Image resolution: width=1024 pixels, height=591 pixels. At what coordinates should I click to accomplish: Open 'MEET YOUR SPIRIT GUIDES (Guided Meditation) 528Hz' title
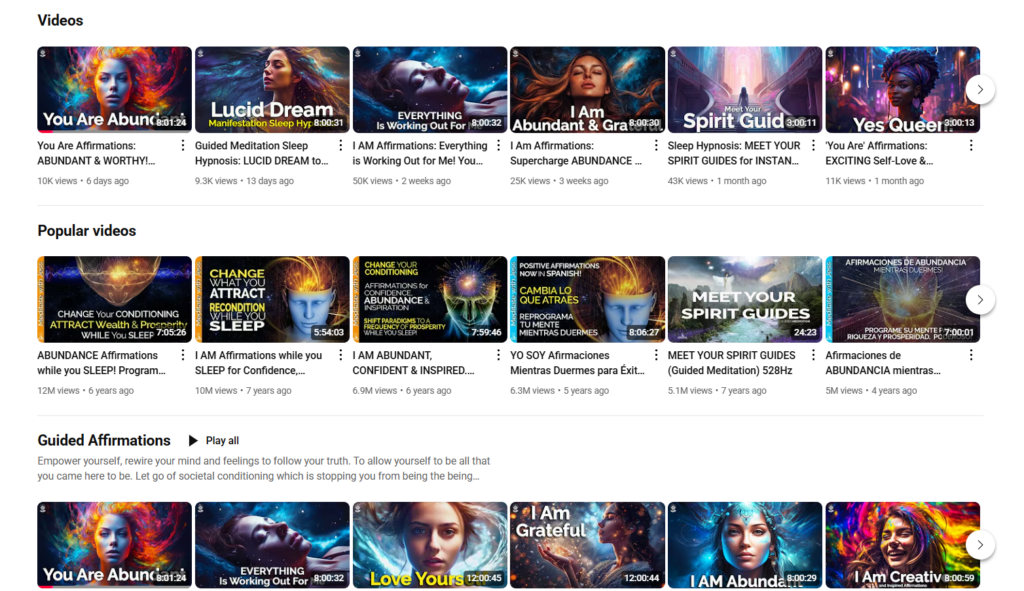(x=731, y=363)
